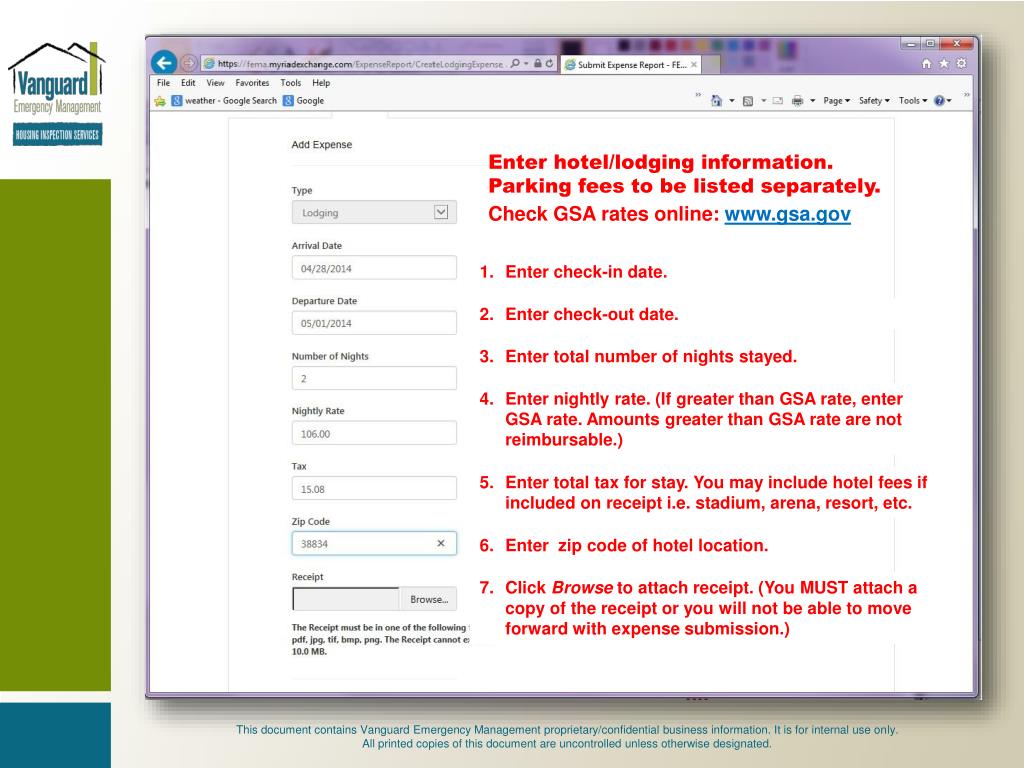
Task: Click the browser Forward arrow button
Action: 189,63
